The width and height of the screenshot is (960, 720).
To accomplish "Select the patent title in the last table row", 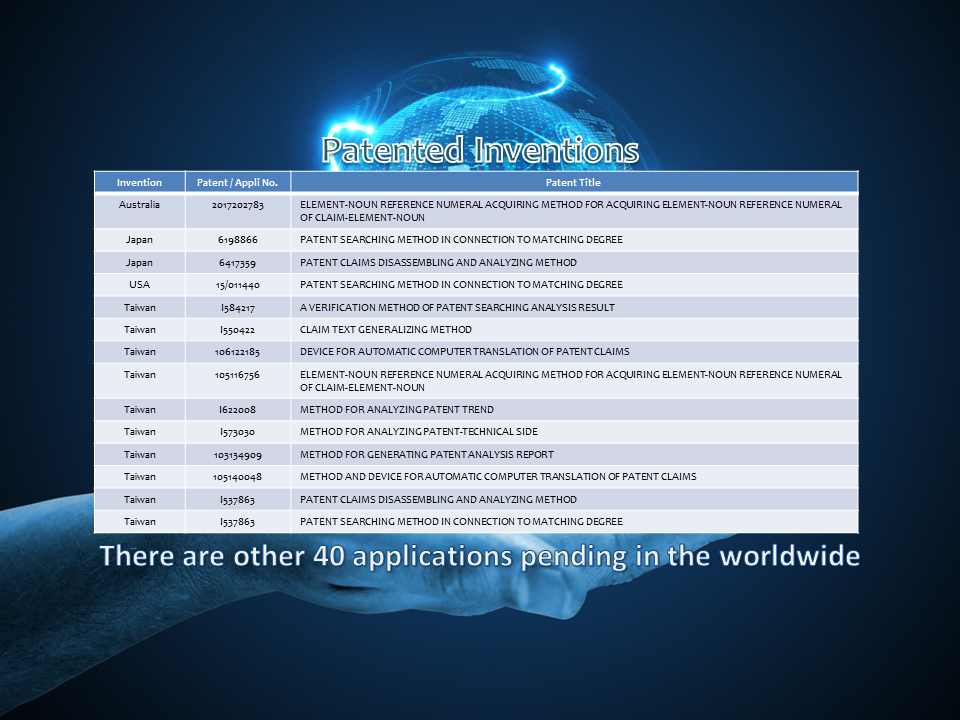I will pos(461,522).
